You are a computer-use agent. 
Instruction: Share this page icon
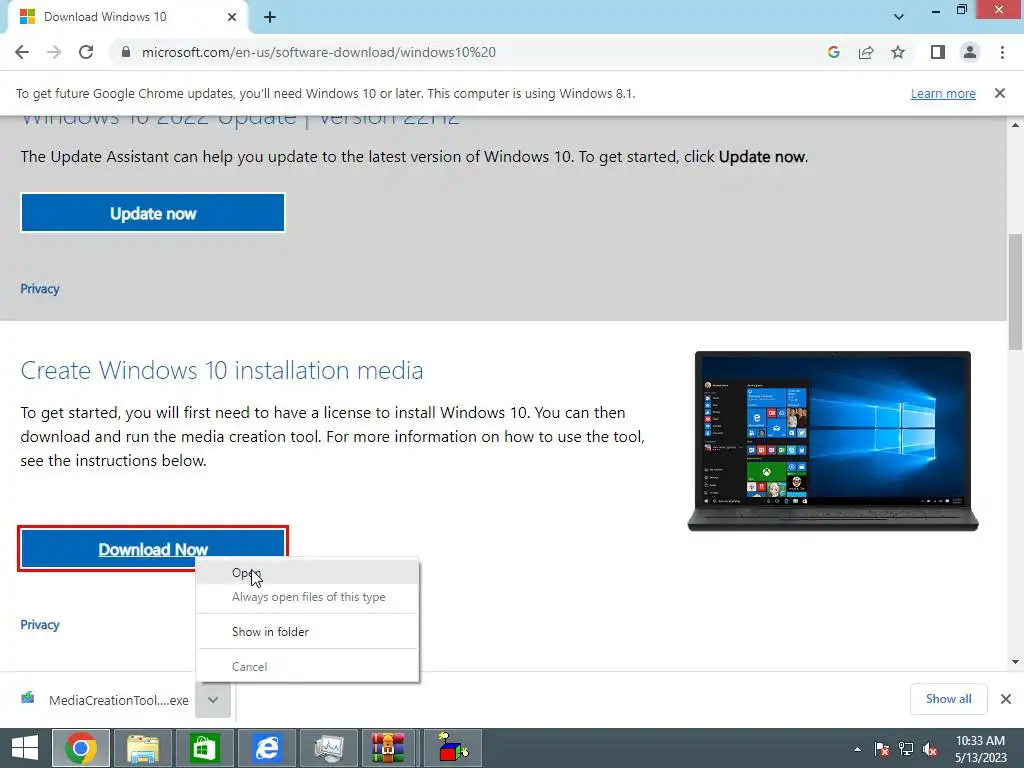866,52
